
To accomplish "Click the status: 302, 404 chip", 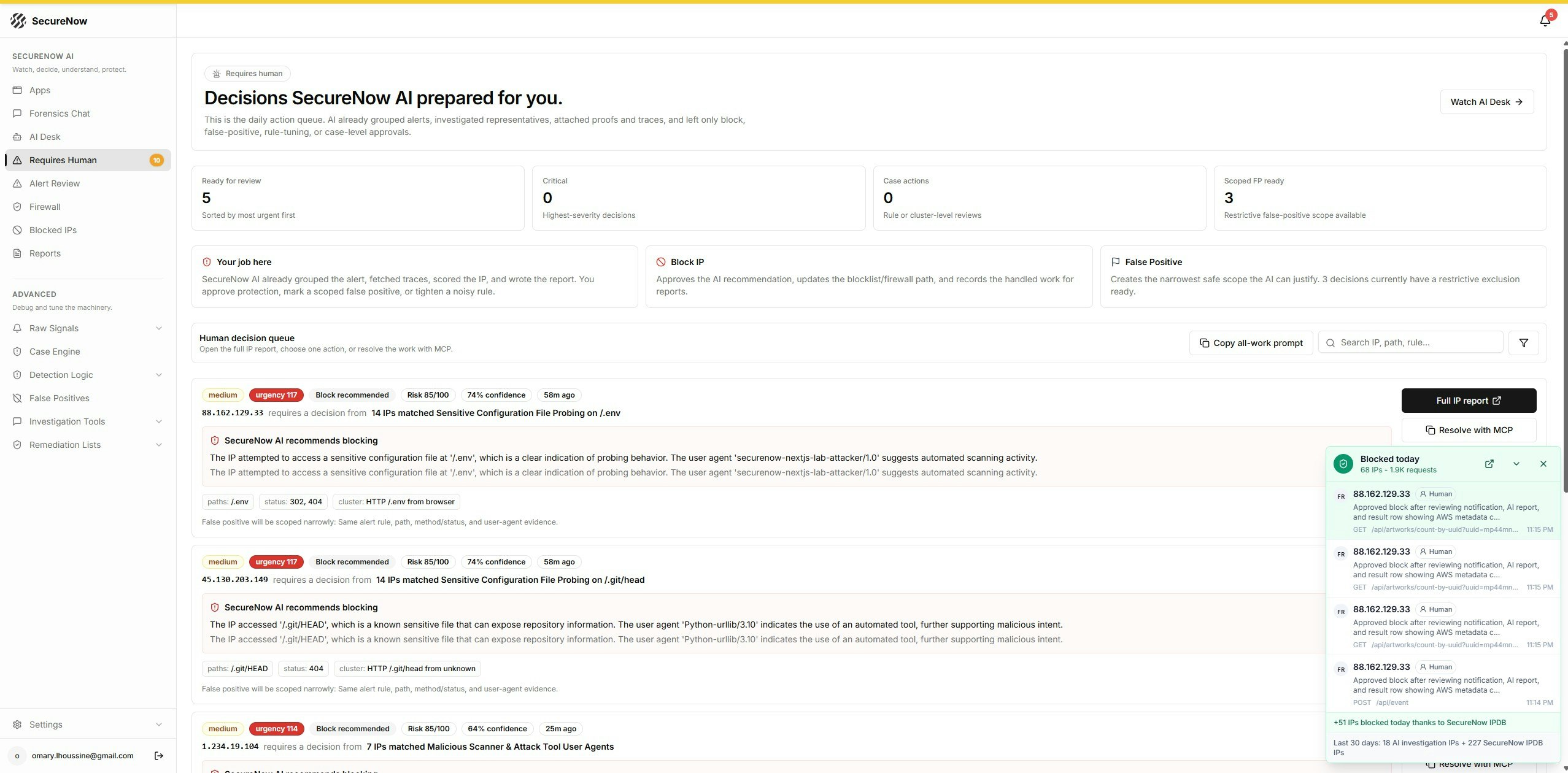I will tap(293, 502).
